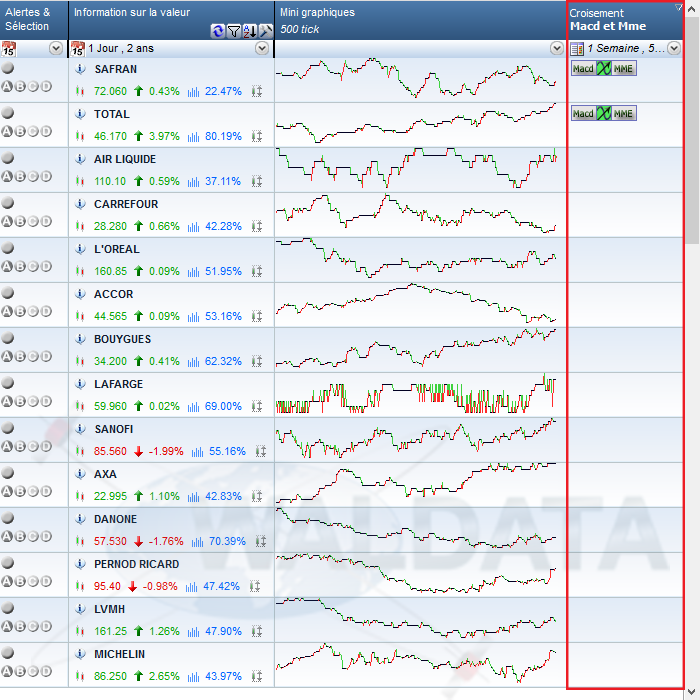Click Macd MME crossover badge for SAFRAN
700x700 pixels.
pos(604,68)
